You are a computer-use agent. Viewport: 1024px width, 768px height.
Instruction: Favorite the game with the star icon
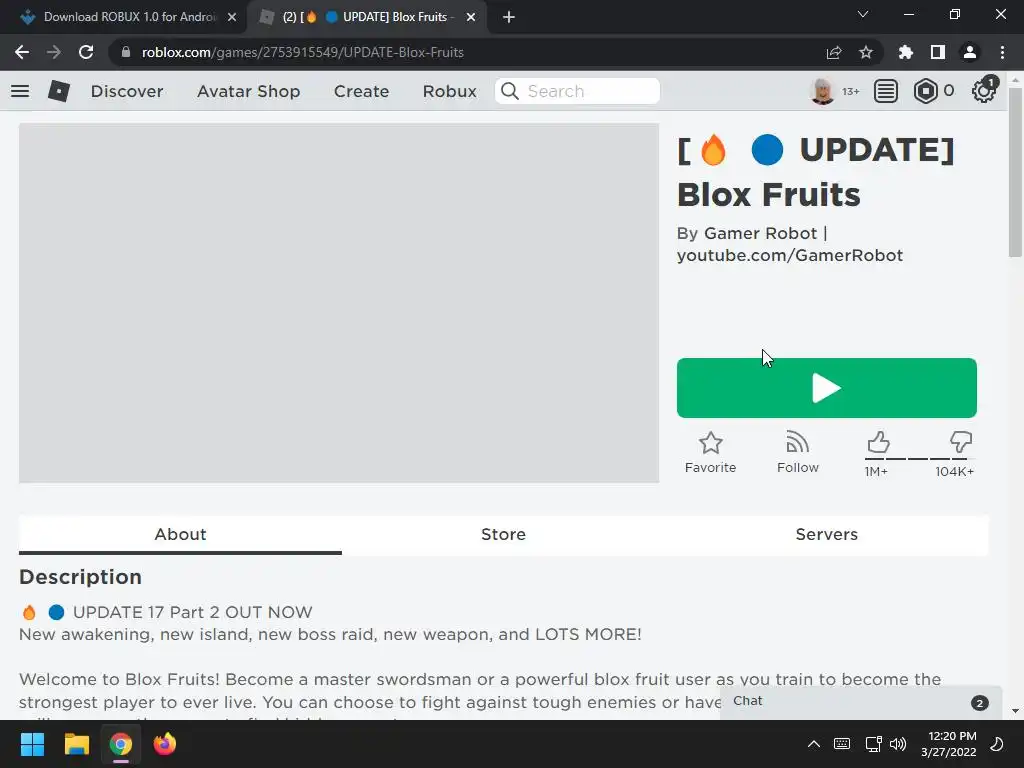(711, 443)
